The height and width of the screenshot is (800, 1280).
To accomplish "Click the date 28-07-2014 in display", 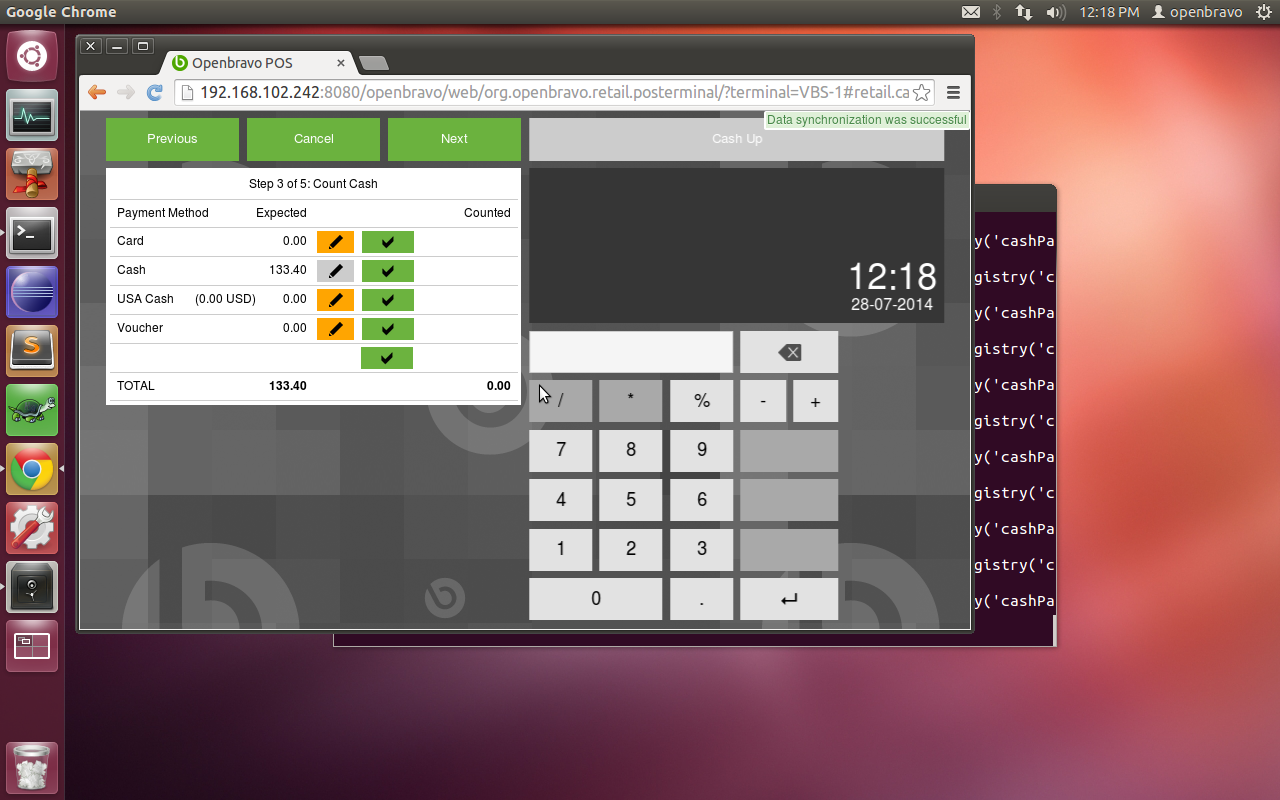I will pos(891,304).
